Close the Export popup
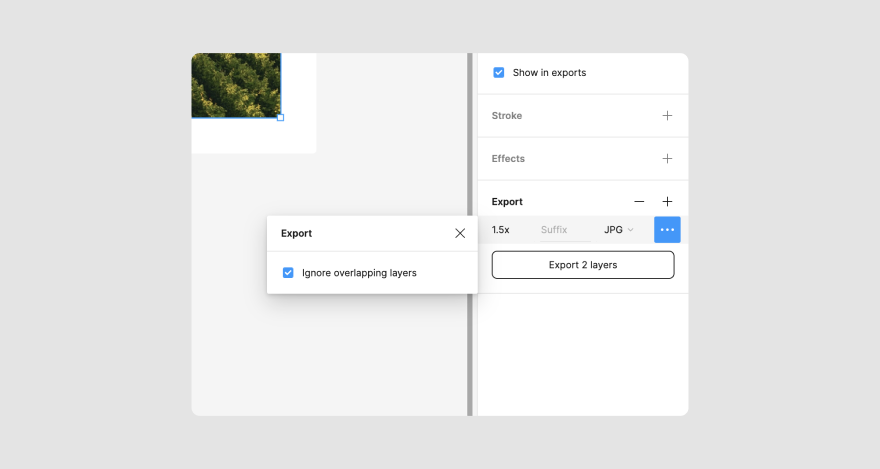880x469 pixels. [460, 233]
